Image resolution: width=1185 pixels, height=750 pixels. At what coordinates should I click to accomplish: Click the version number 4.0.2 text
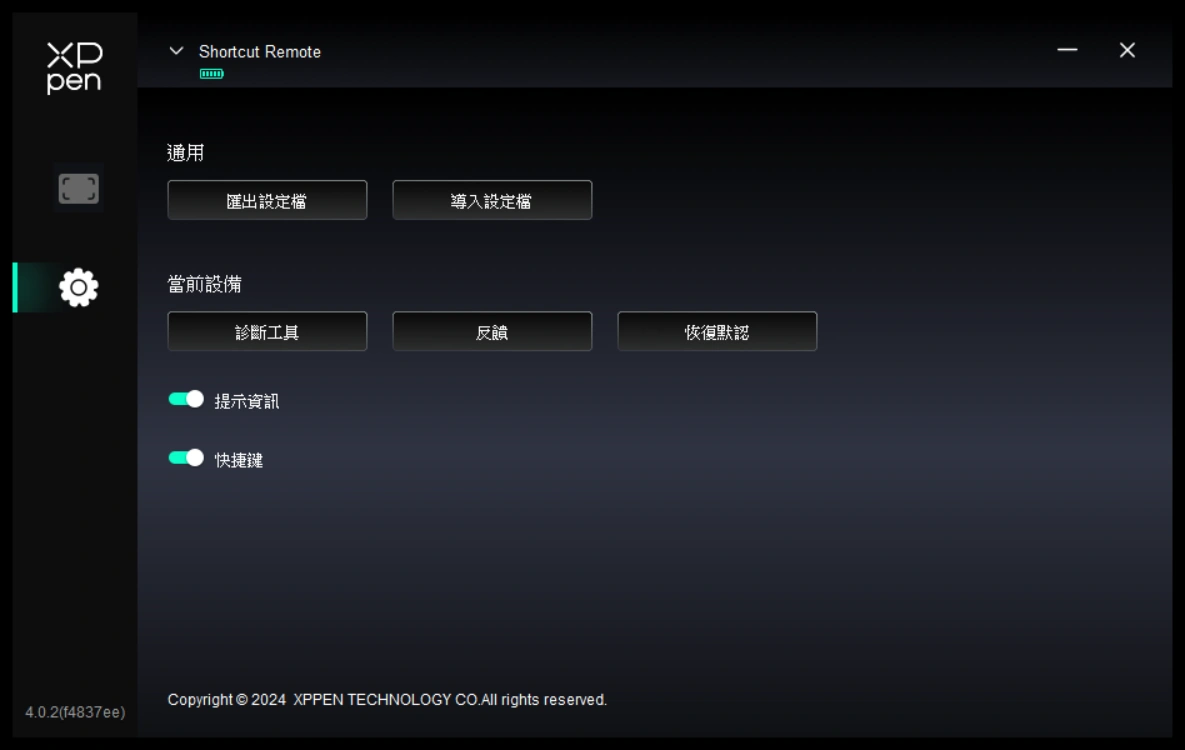click(x=75, y=712)
